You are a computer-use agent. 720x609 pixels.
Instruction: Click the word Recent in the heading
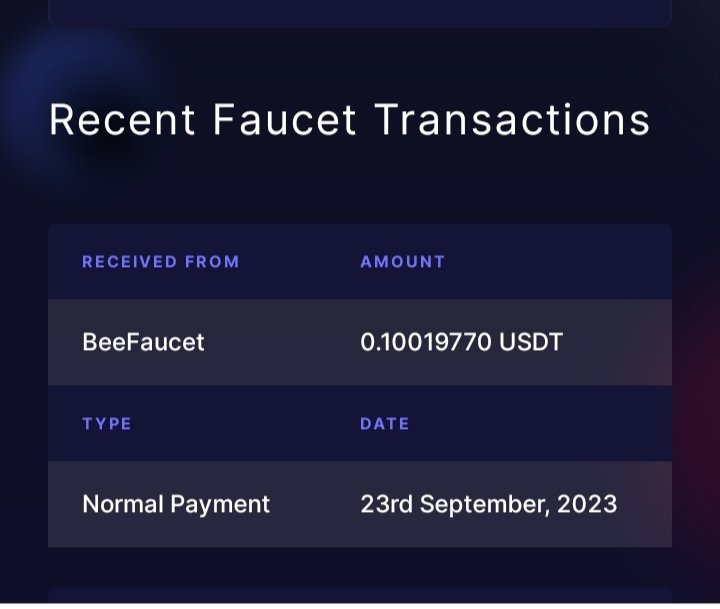(122, 120)
